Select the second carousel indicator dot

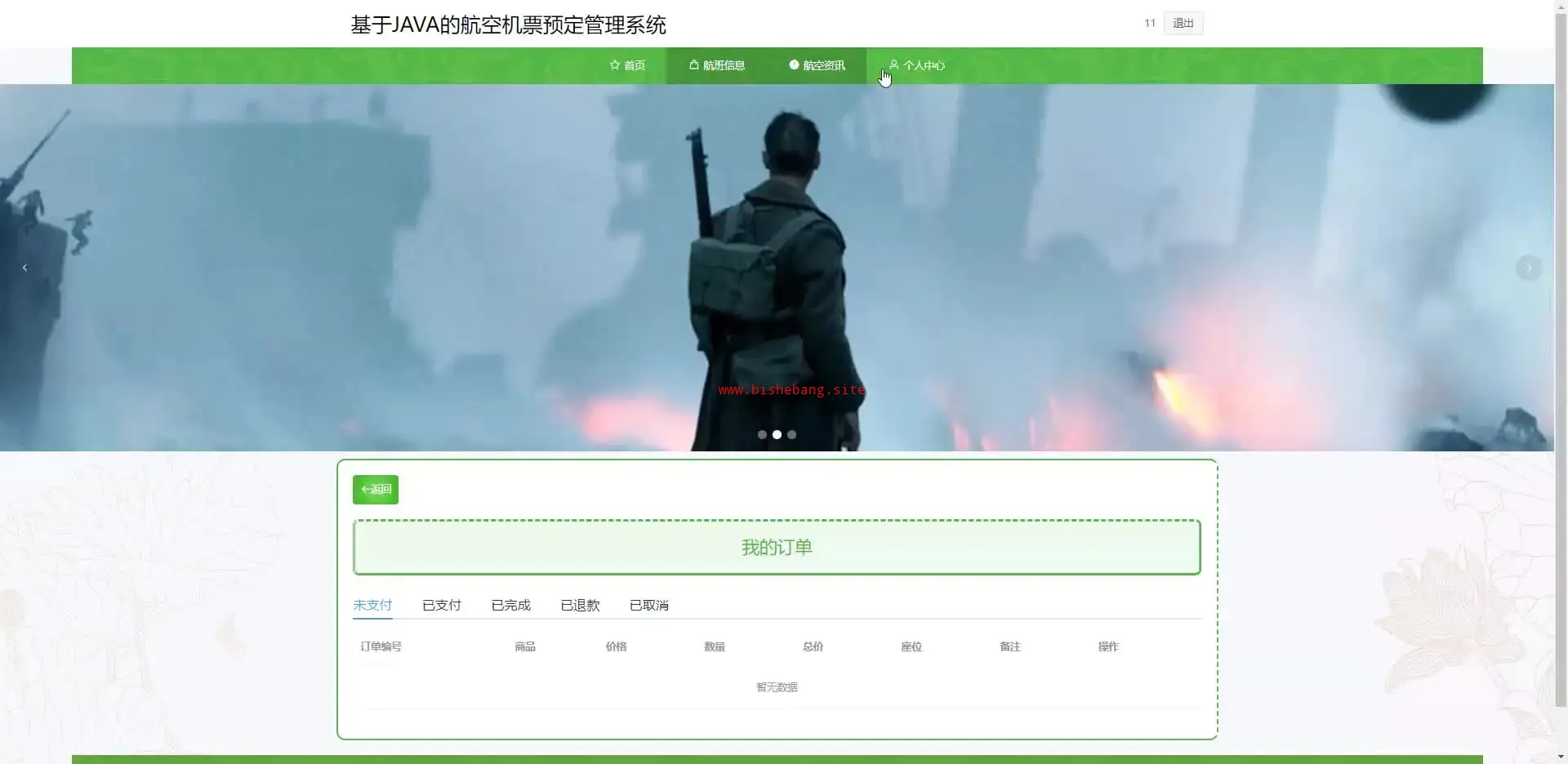pyautogui.click(x=777, y=435)
